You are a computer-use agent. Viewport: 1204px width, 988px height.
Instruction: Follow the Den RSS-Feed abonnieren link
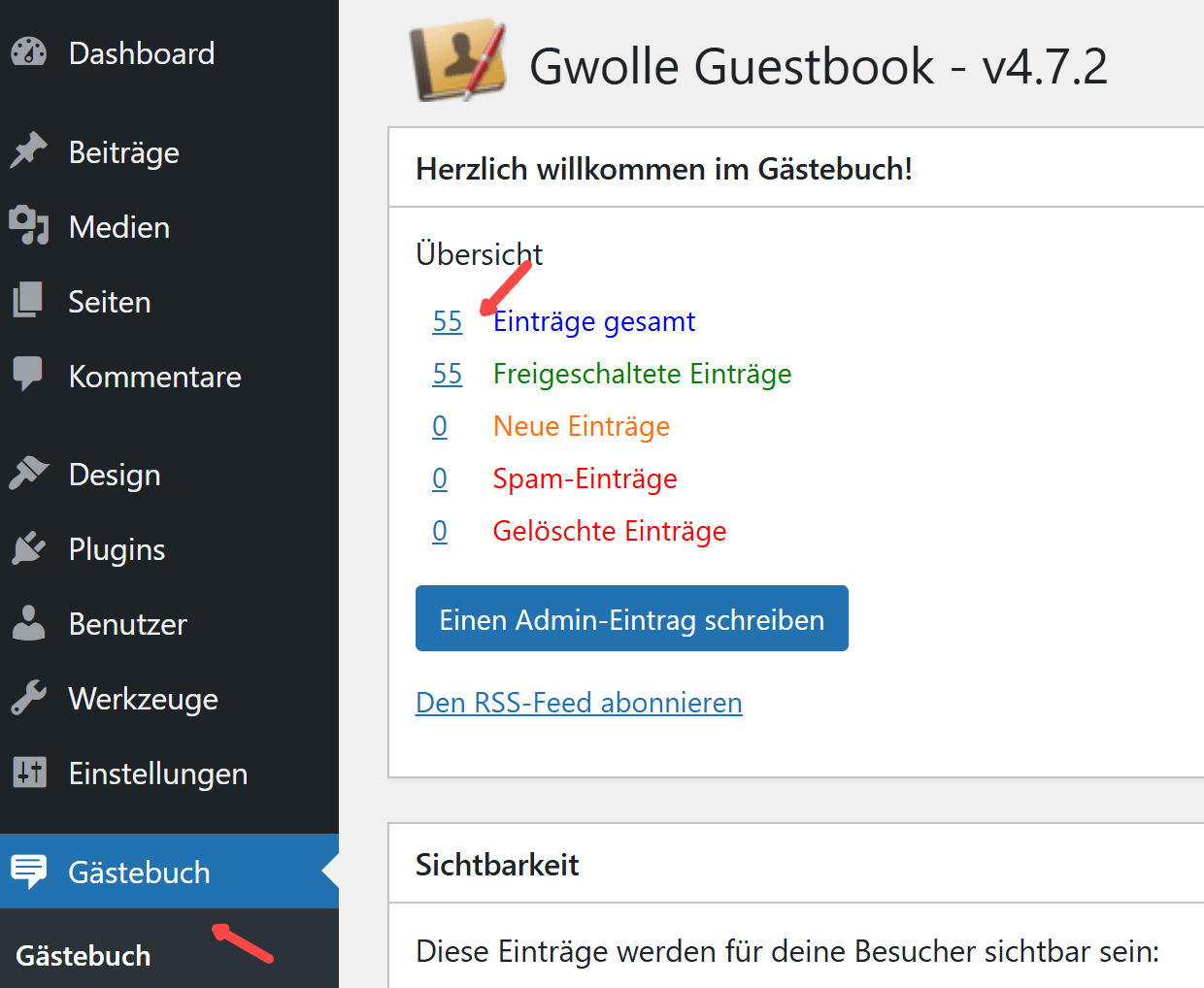579,703
